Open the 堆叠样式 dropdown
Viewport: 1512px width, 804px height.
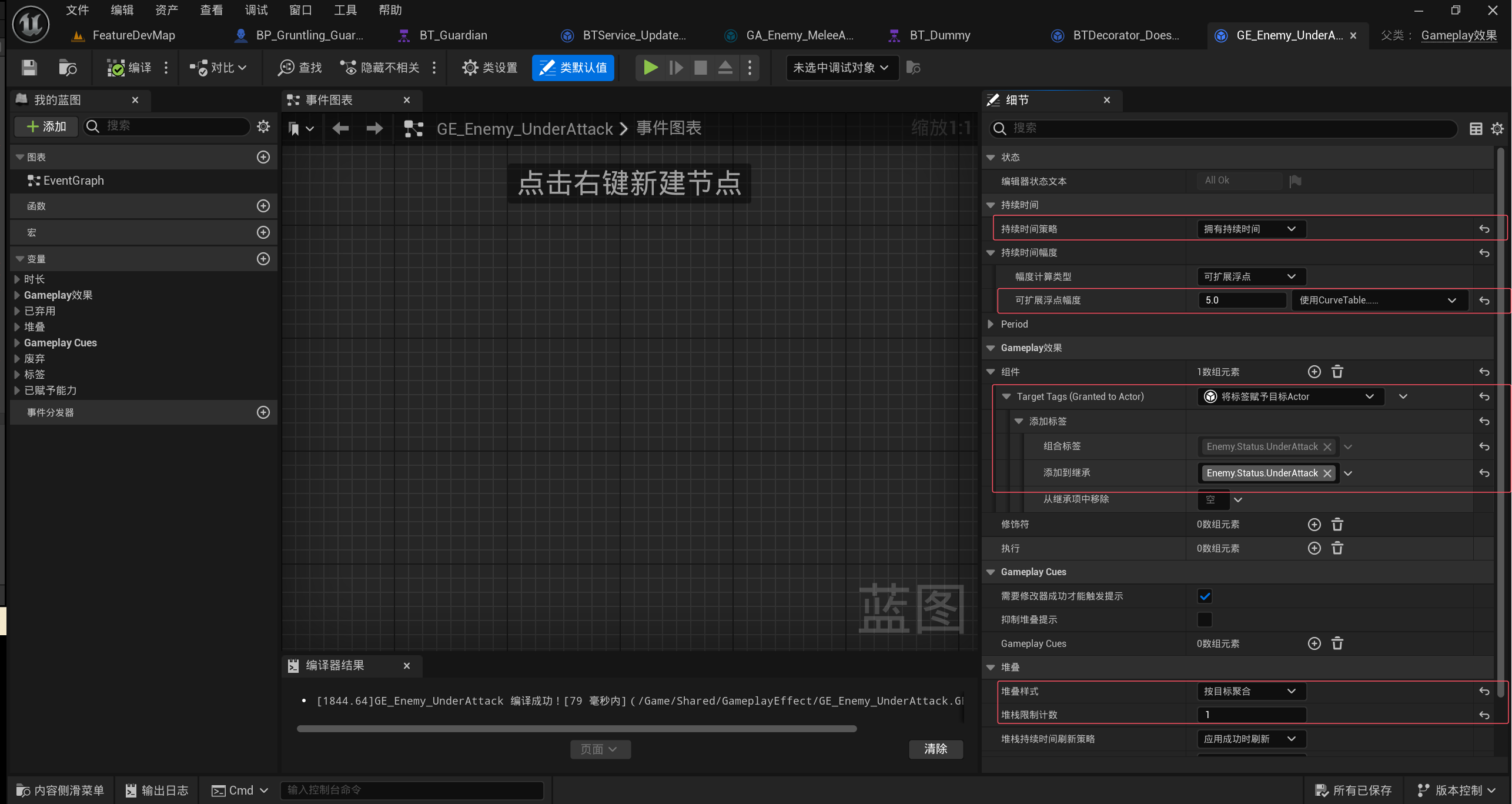[1251, 691]
